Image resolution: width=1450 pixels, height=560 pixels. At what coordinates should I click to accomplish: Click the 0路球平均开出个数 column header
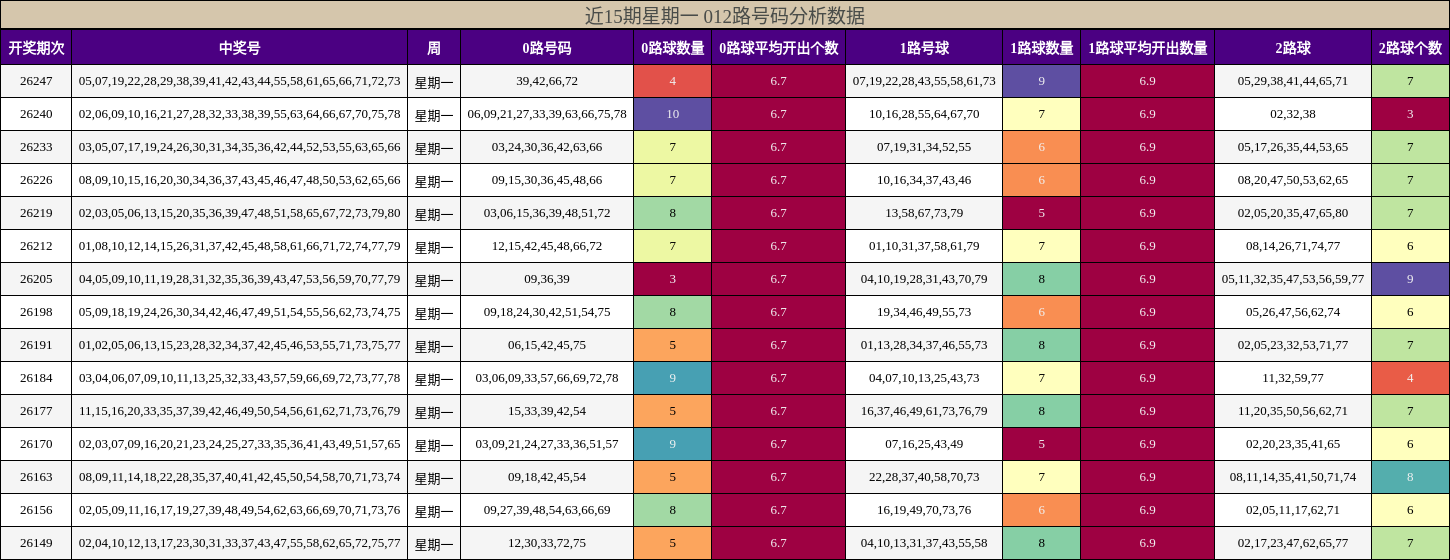pyautogui.click(x=779, y=47)
